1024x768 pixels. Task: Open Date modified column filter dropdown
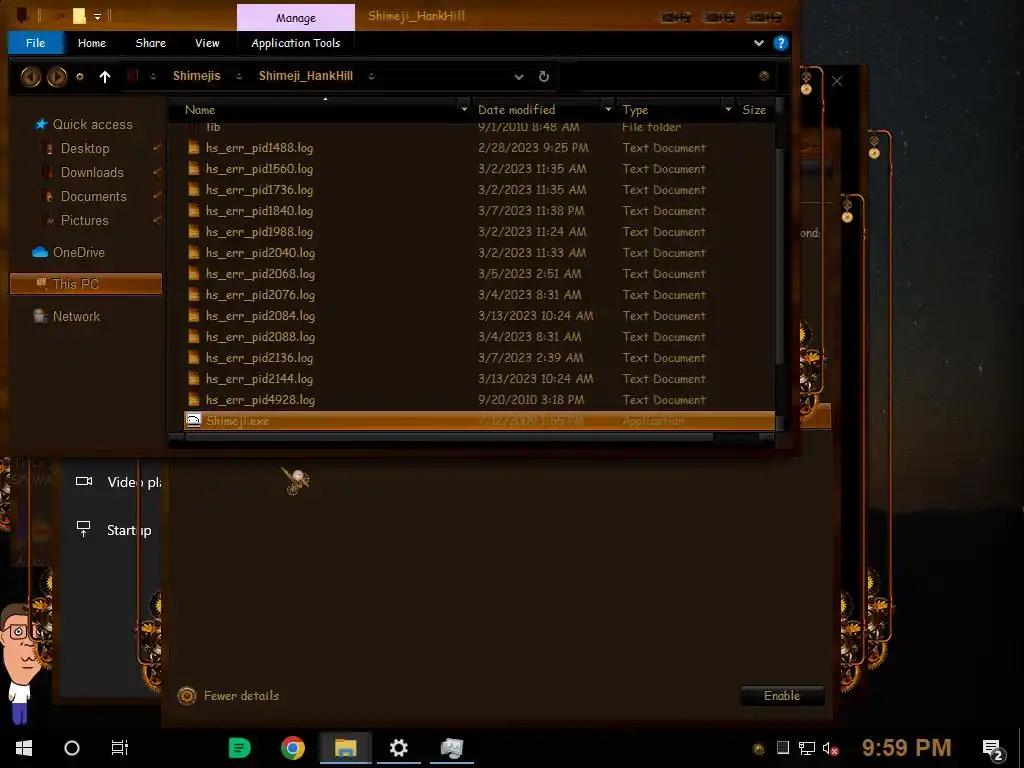point(608,110)
